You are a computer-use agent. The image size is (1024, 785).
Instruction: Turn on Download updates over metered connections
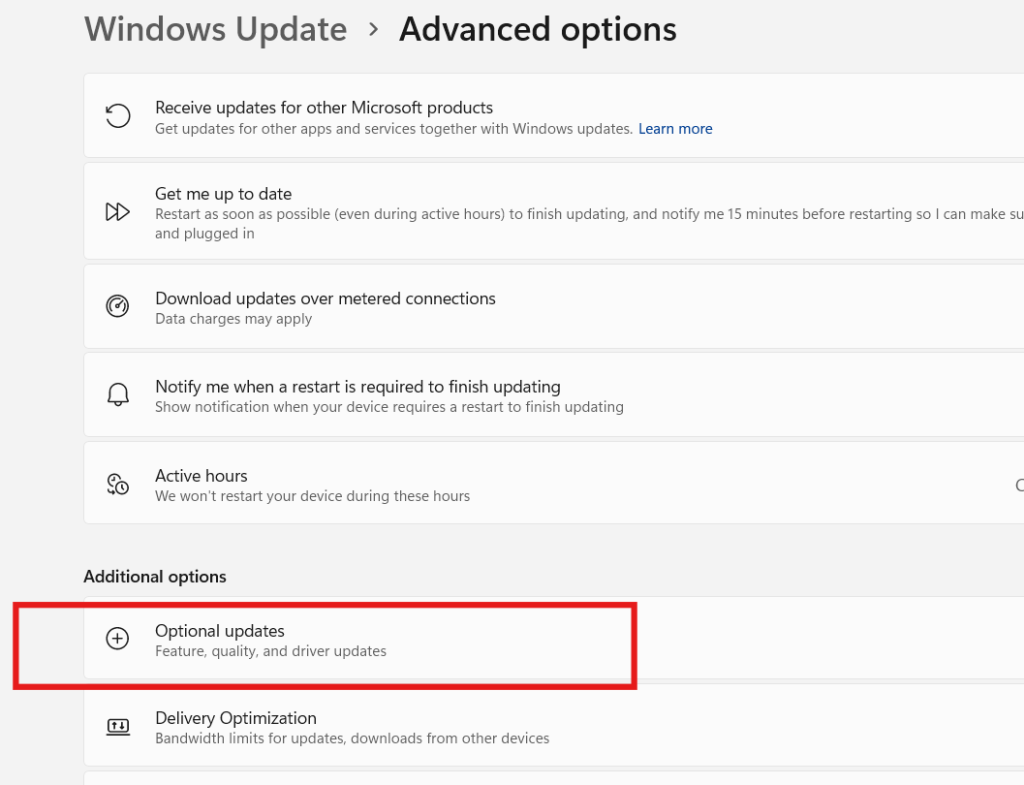[x=500, y=306]
